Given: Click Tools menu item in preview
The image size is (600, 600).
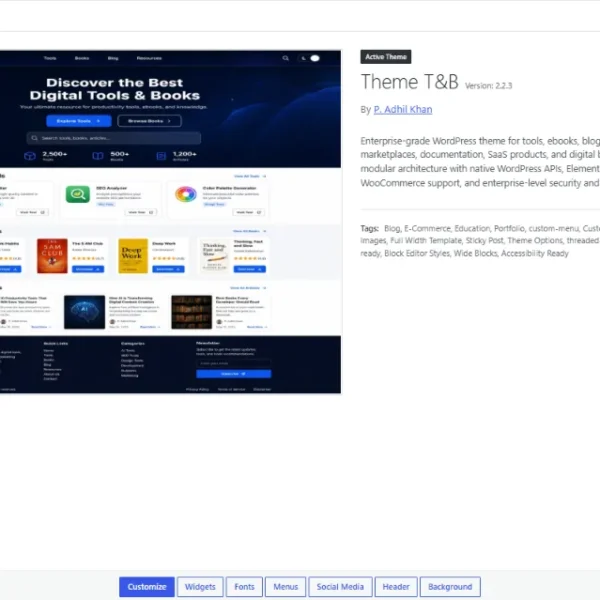Looking at the screenshot, I should tap(50, 58).
